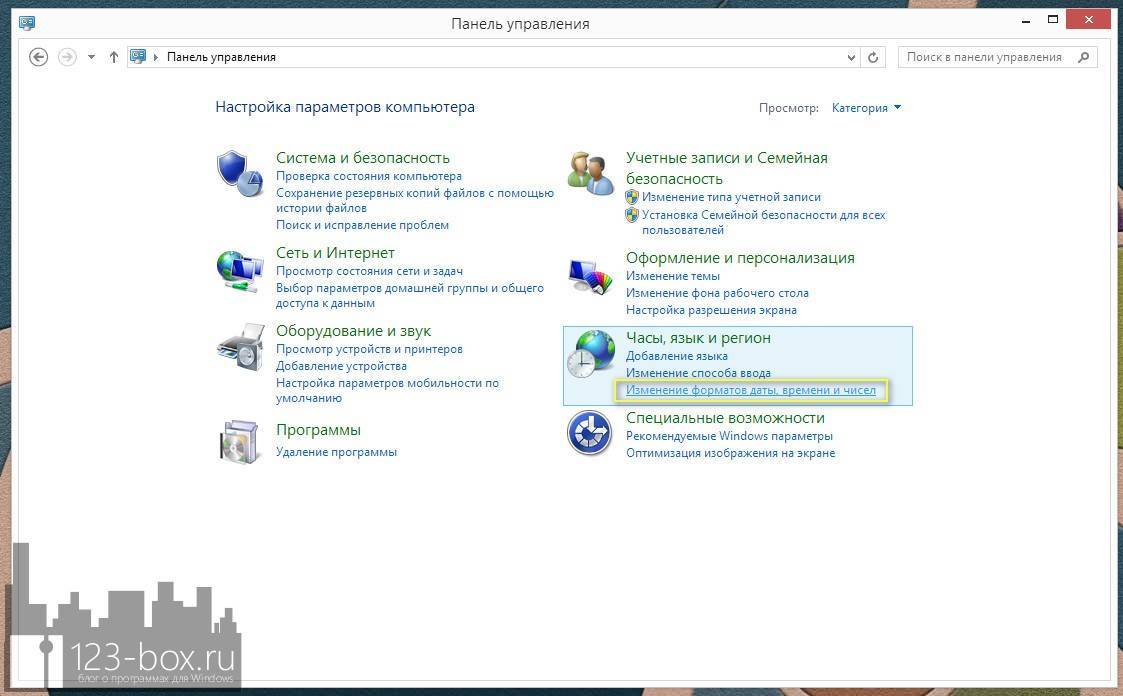The width and height of the screenshot is (1123, 696).
Task: Click the forward arrow navigation button
Action: point(67,57)
